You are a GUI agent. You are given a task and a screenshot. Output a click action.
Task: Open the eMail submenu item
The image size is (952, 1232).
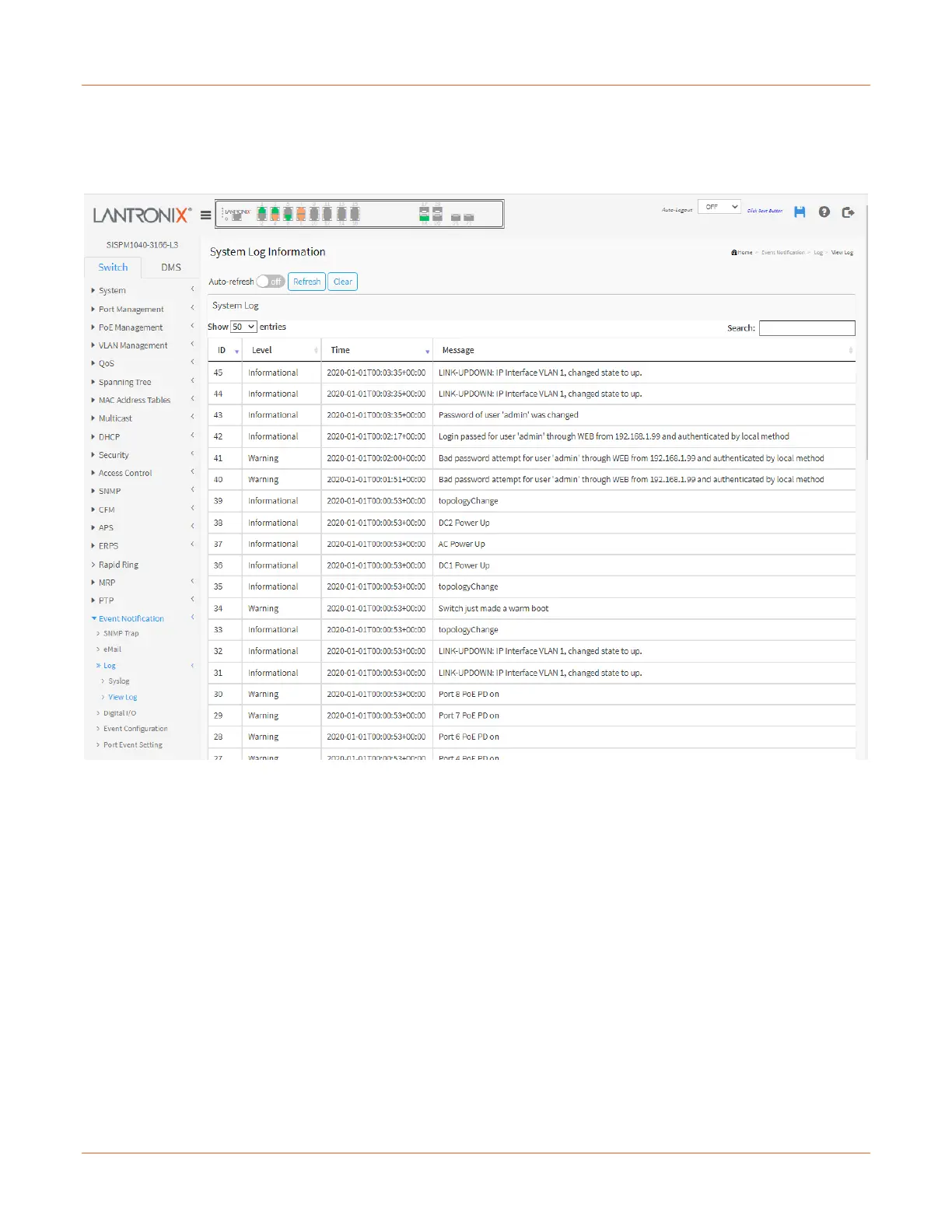point(112,649)
